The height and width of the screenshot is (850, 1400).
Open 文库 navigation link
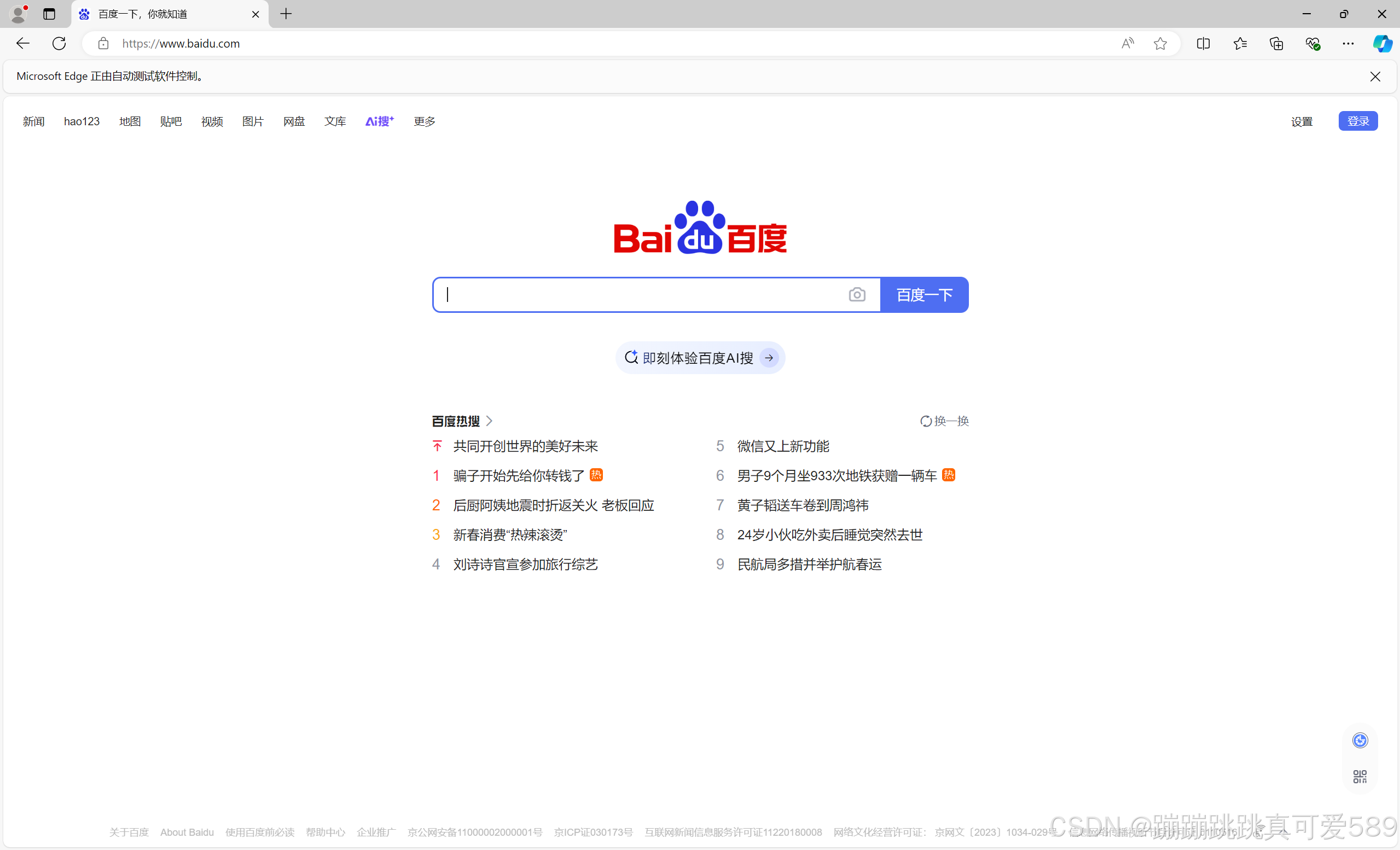click(335, 121)
